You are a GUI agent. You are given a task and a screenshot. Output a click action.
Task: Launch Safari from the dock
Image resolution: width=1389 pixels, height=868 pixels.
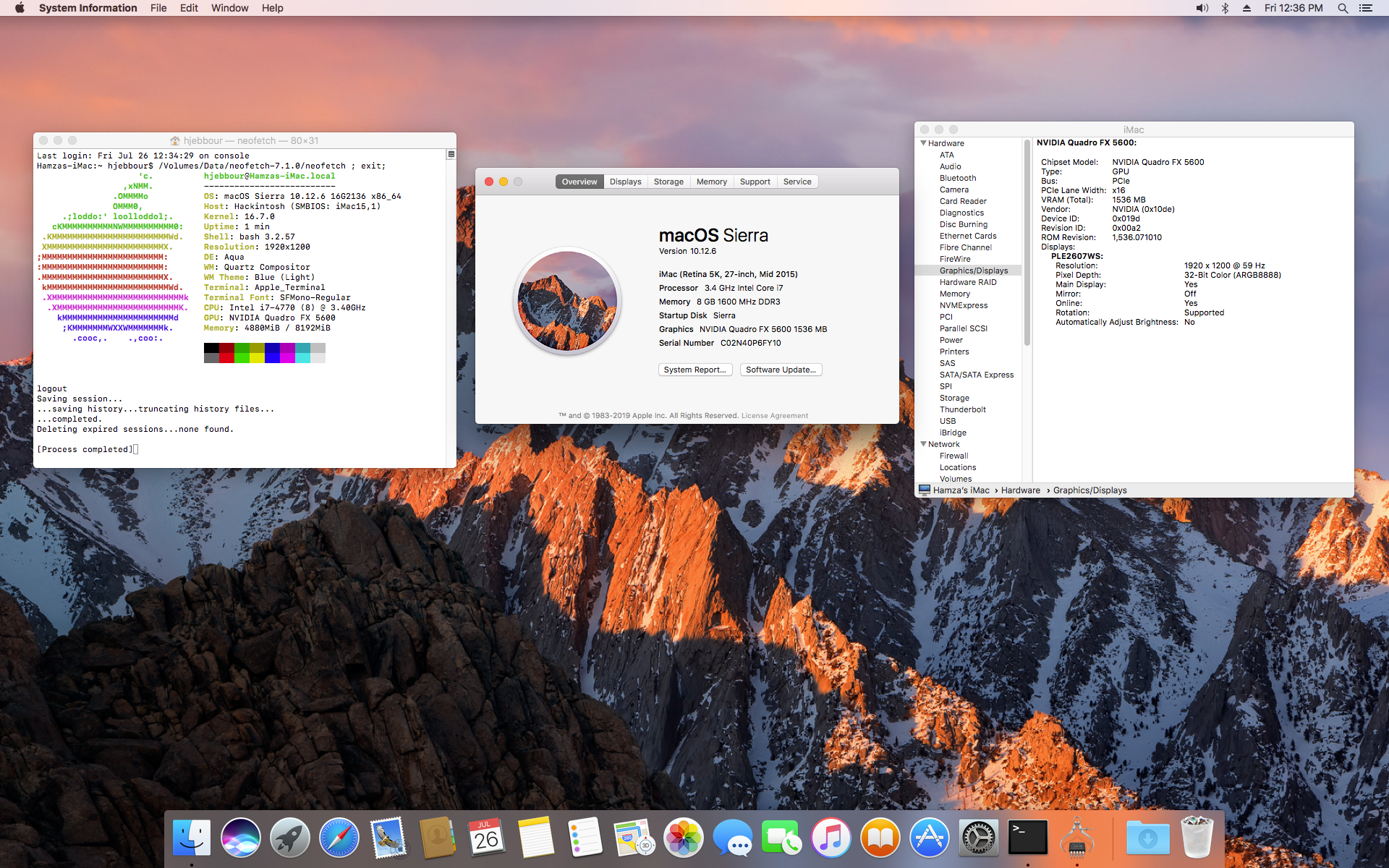pyautogui.click(x=339, y=838)
